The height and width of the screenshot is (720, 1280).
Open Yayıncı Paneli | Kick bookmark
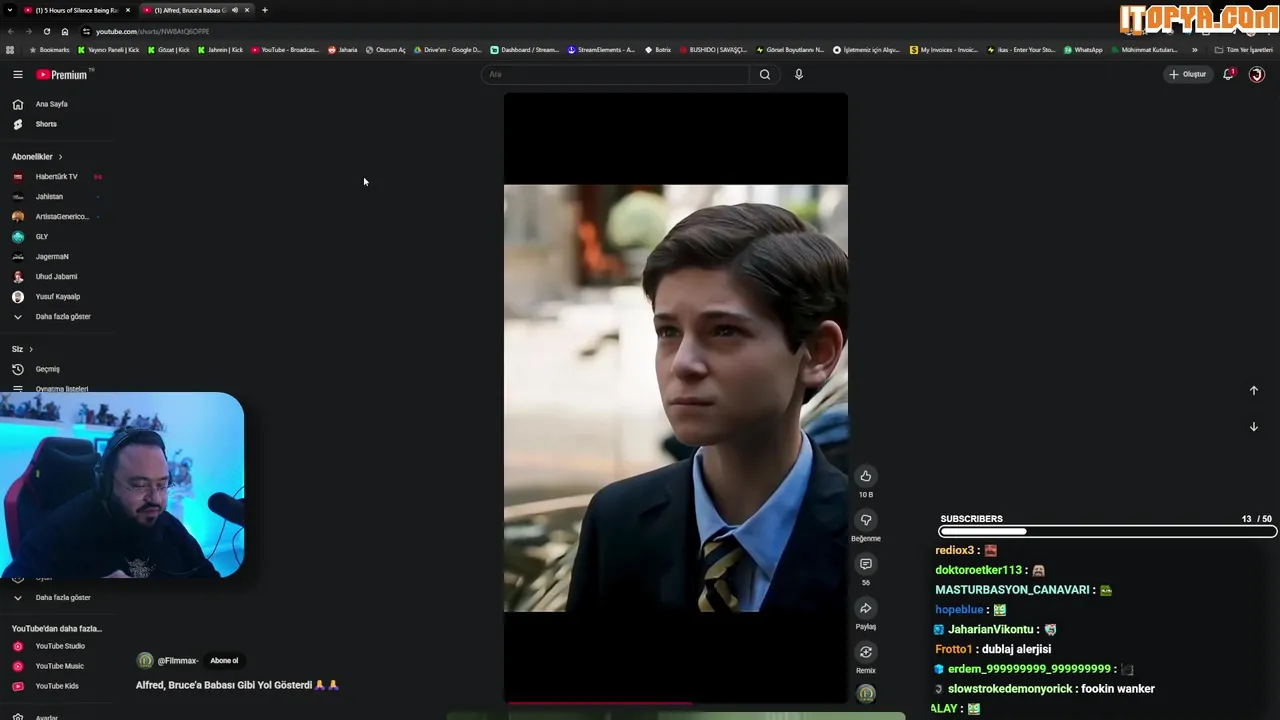(x=108, y=50)
